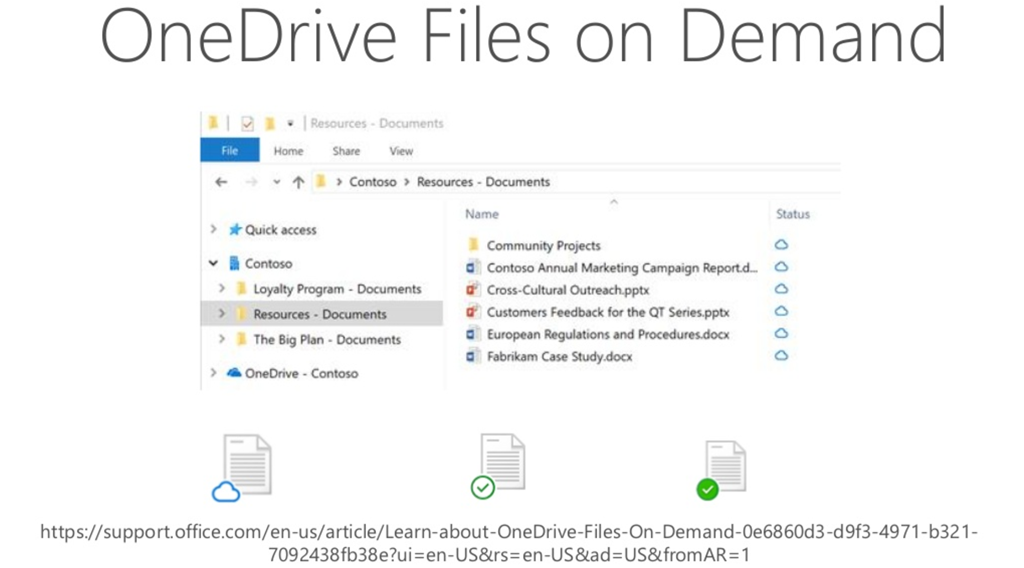The height and width of the screenshot is (568, 1024).
Task: Click the locally available document with outlined checkmark
Action: [x=498, y=466]
